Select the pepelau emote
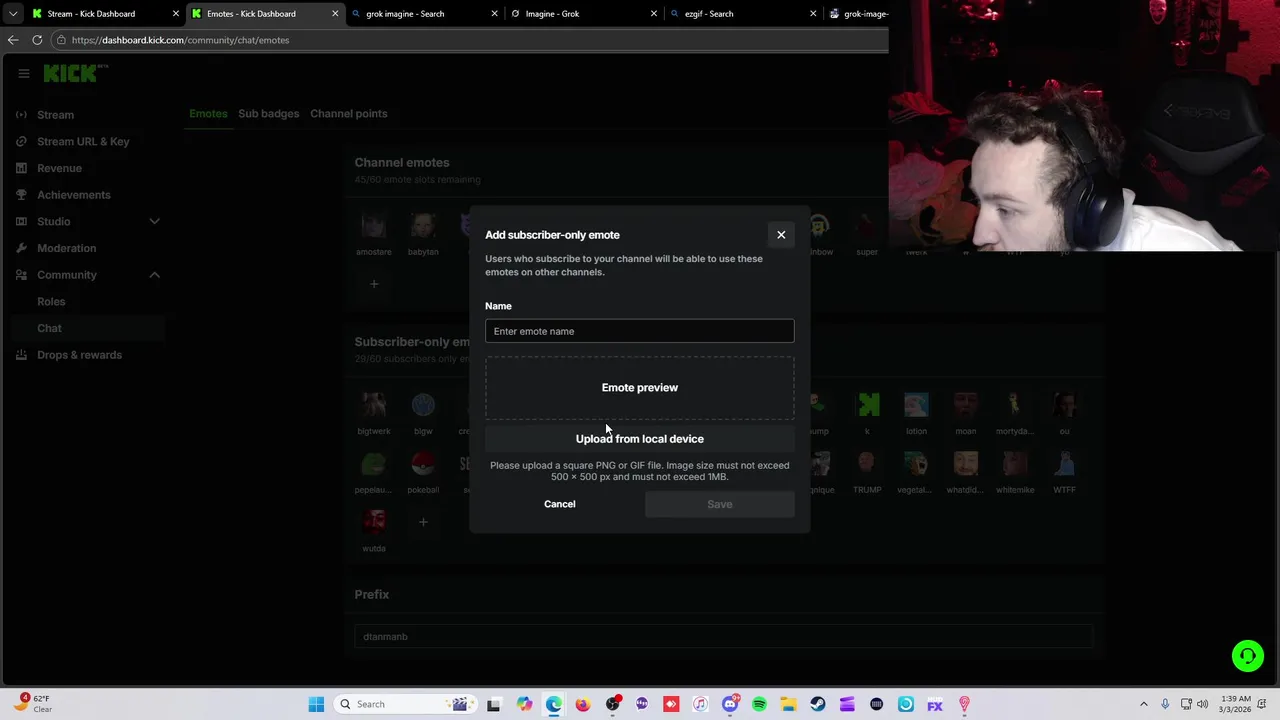Viewport: 1280px width, 720px height. [374, 464]
